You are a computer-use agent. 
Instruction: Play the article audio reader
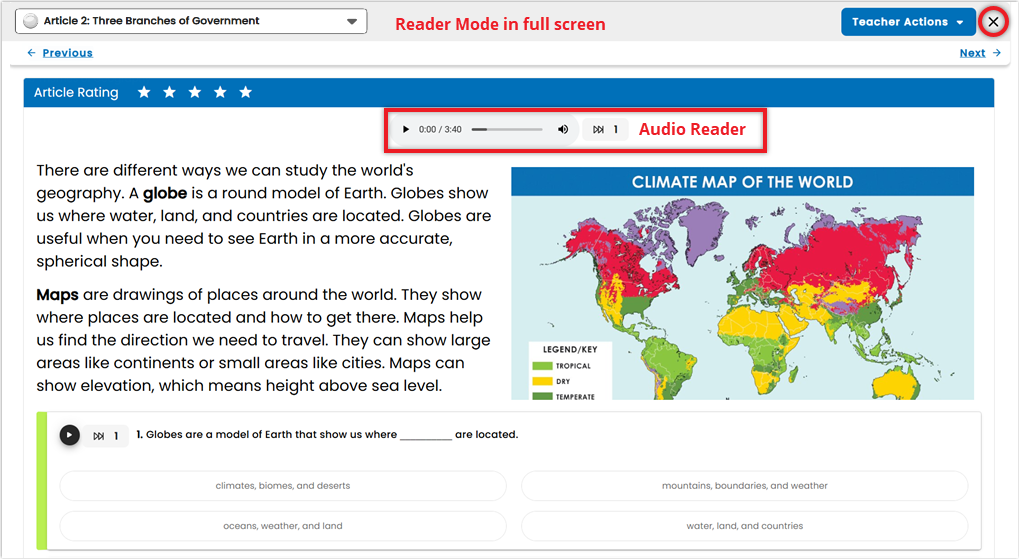[405, 129]
